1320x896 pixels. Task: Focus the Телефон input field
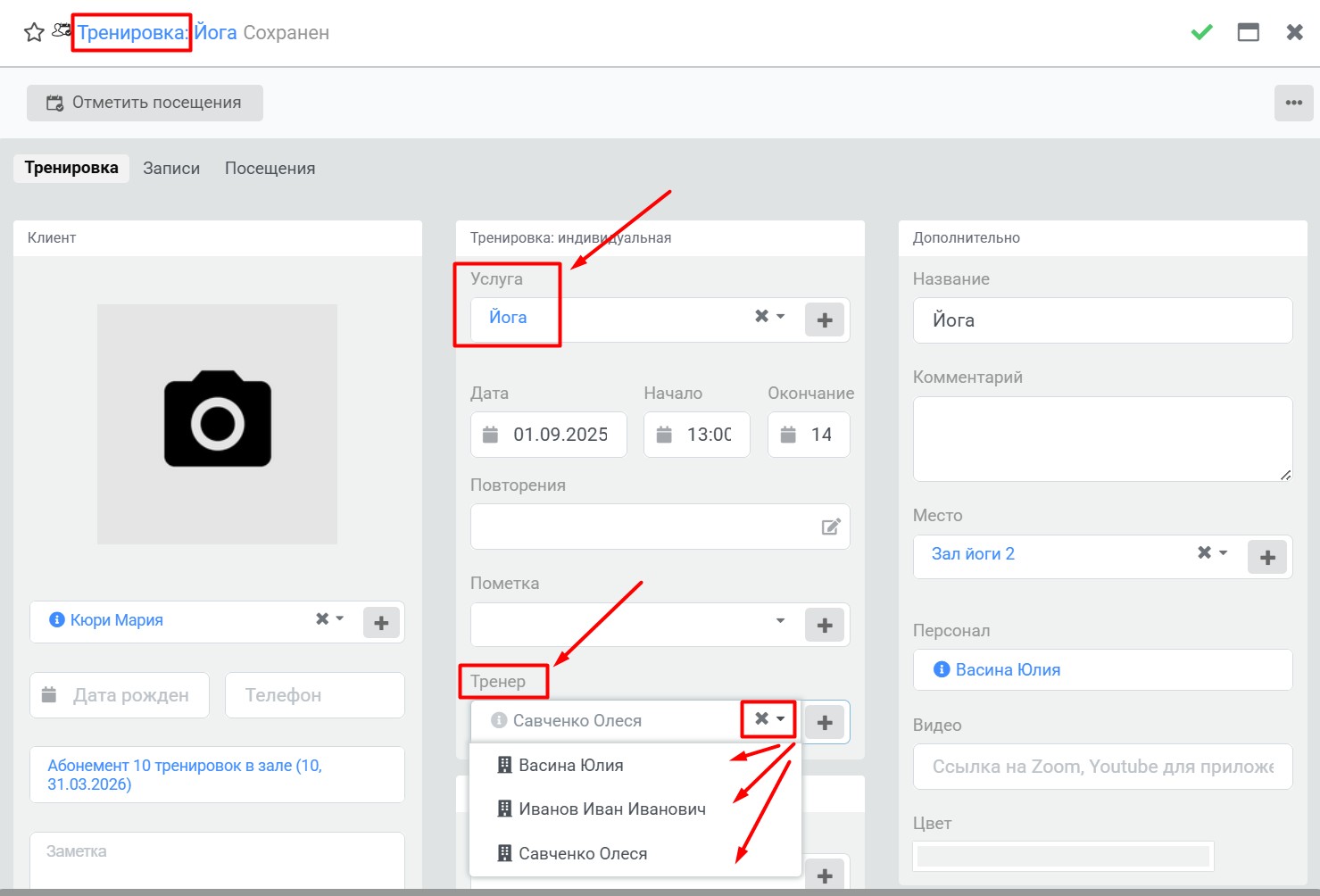pos(314,695)
